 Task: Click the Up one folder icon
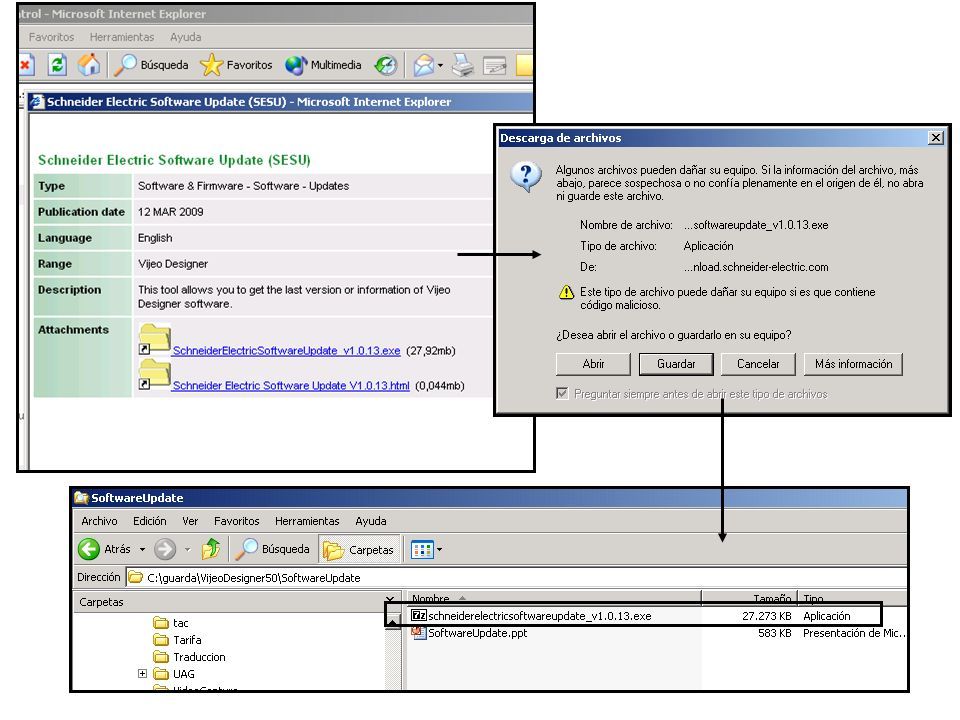point(211,549)
